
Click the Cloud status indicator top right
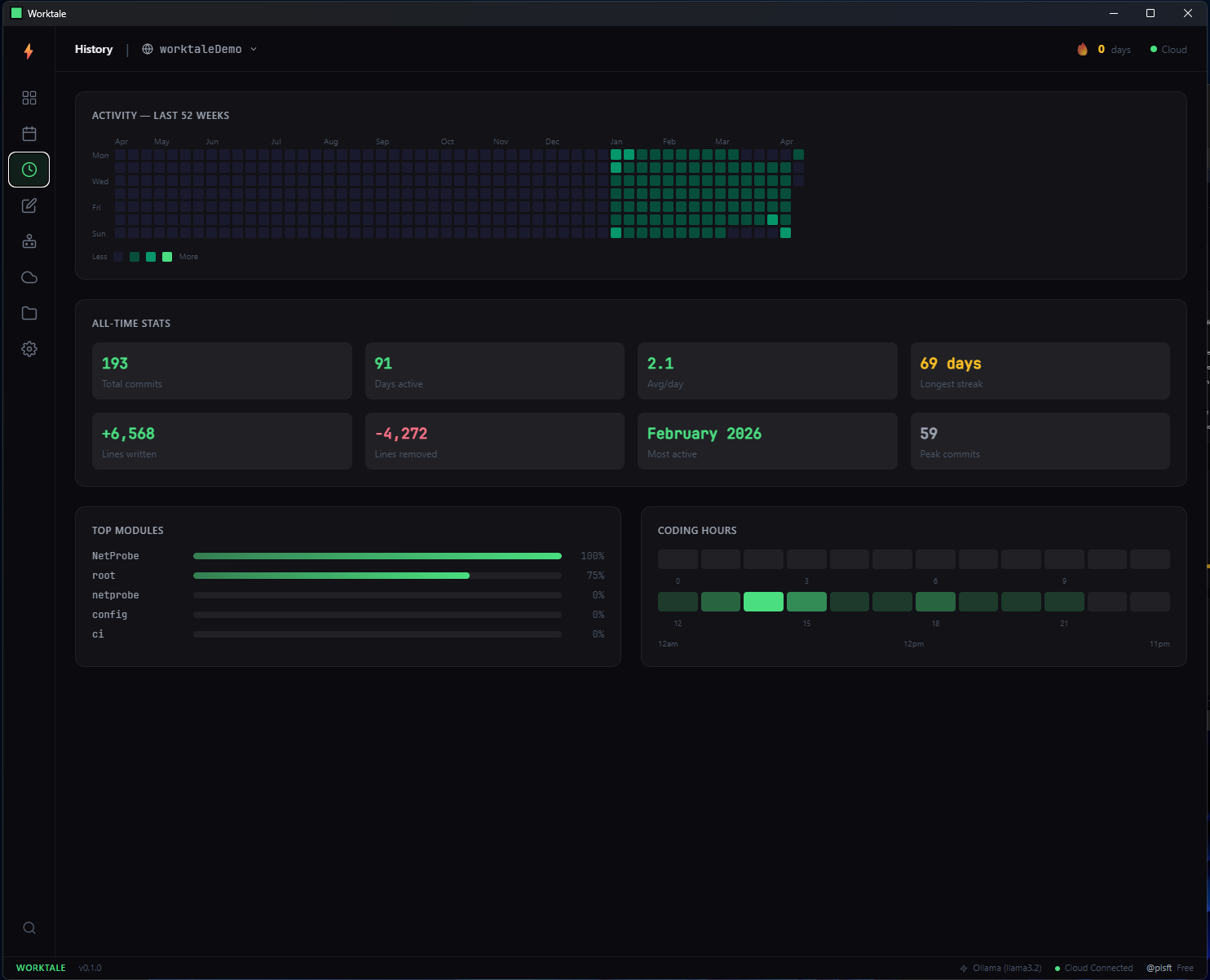1168,49
